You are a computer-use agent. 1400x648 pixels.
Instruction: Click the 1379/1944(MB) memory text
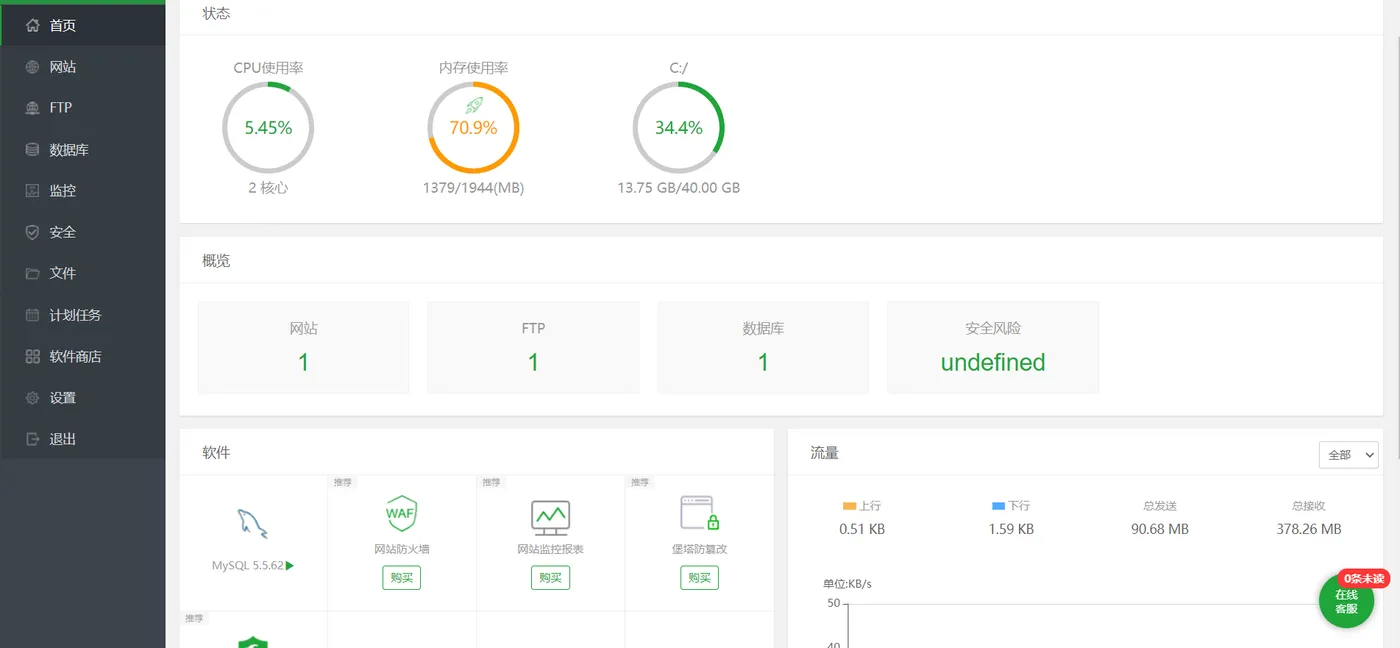point(473,188)
